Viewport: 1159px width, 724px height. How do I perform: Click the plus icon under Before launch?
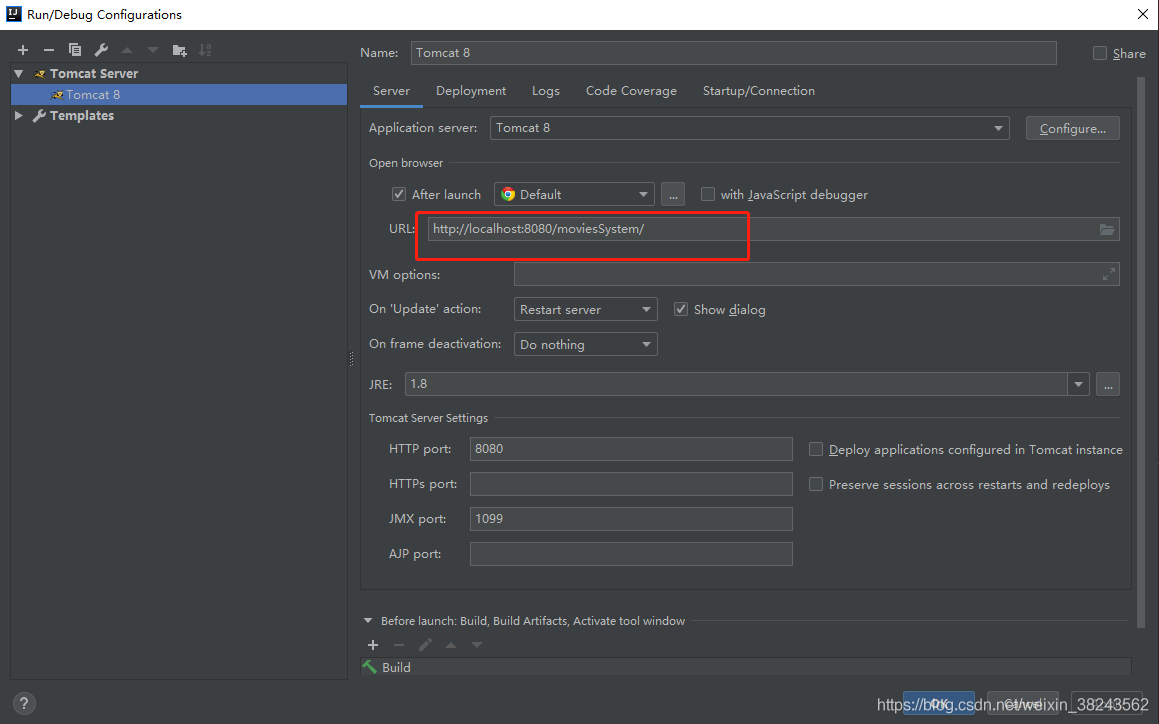coord(373,645)
